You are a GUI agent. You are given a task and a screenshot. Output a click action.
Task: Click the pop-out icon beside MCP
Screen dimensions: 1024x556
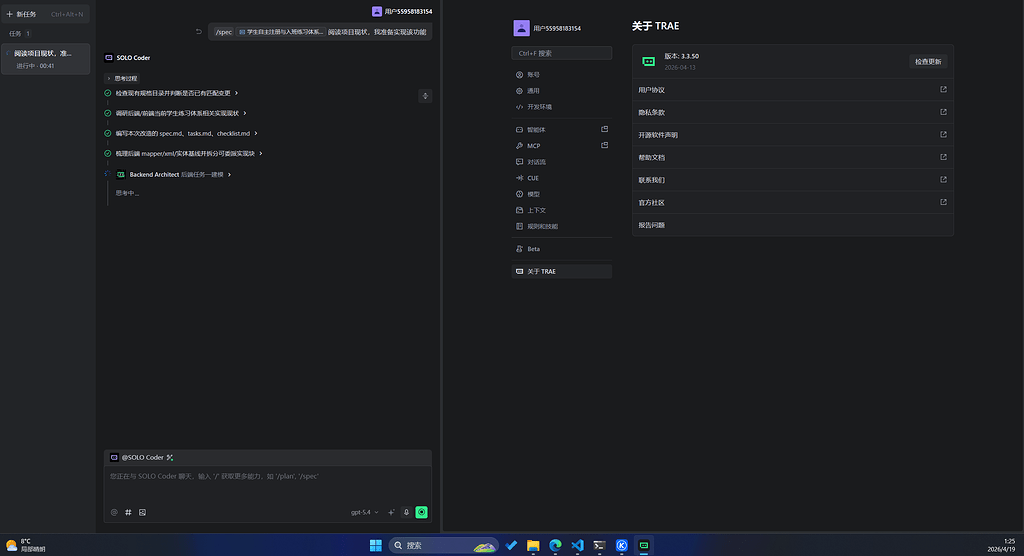[604, 145]
